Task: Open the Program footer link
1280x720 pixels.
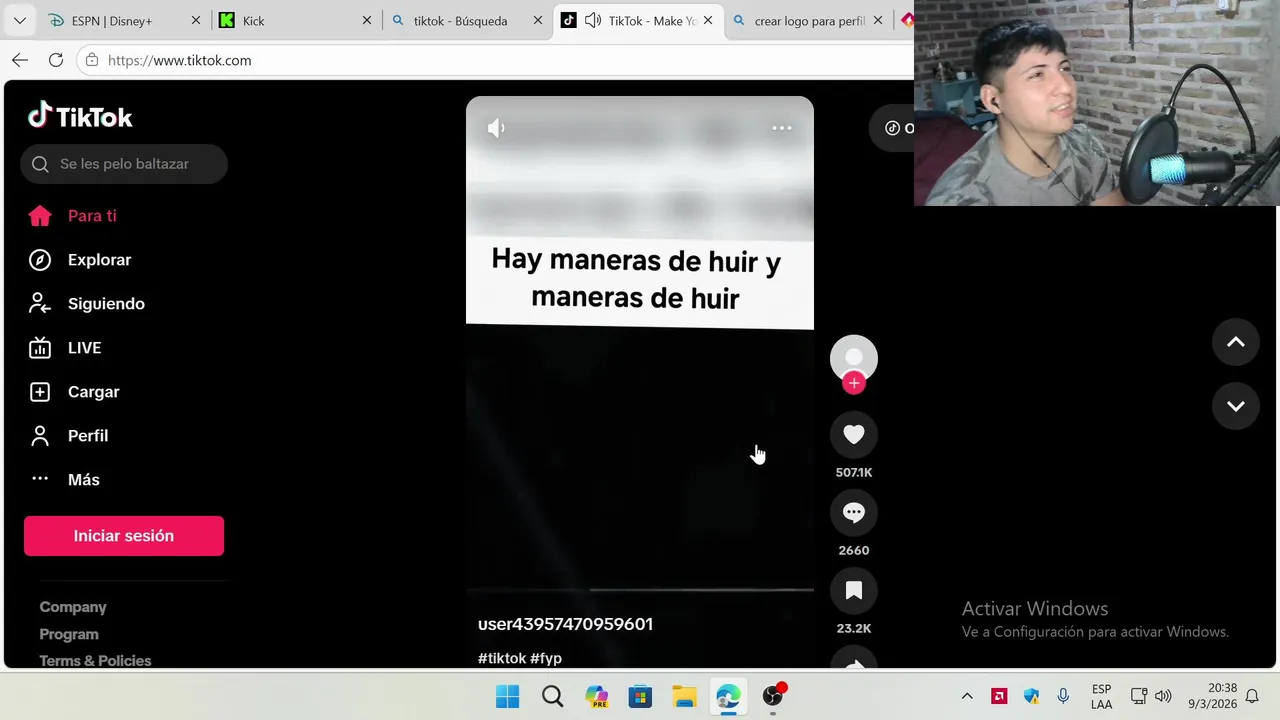Action: tap(69, 634)
